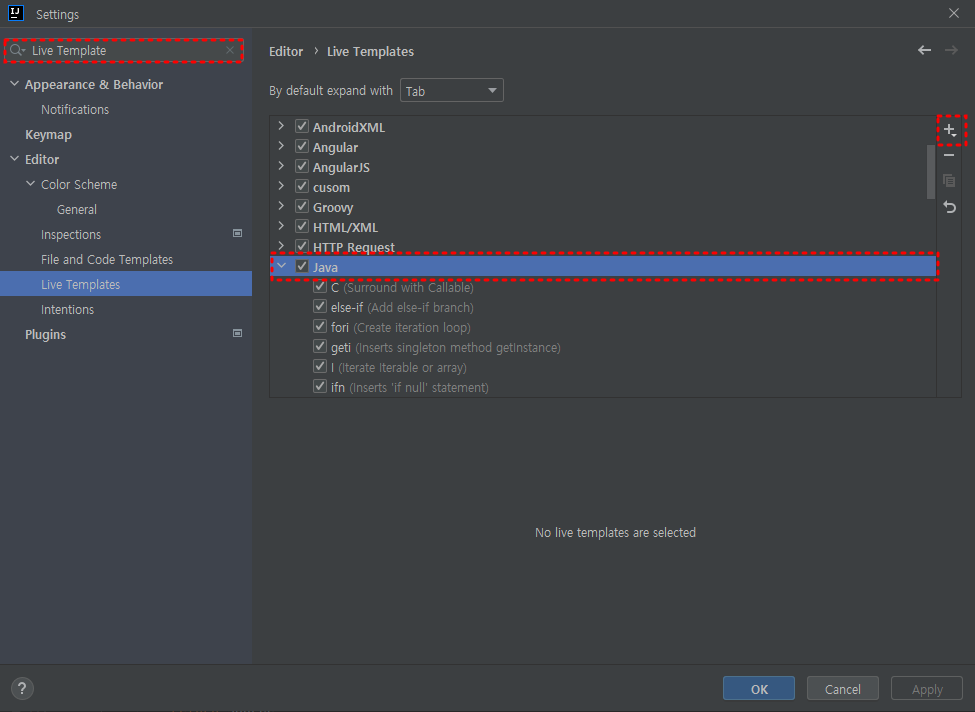This screenshot has height=712, width=975.
Task: Select the geti singleton method row
Action: point(603,347)
